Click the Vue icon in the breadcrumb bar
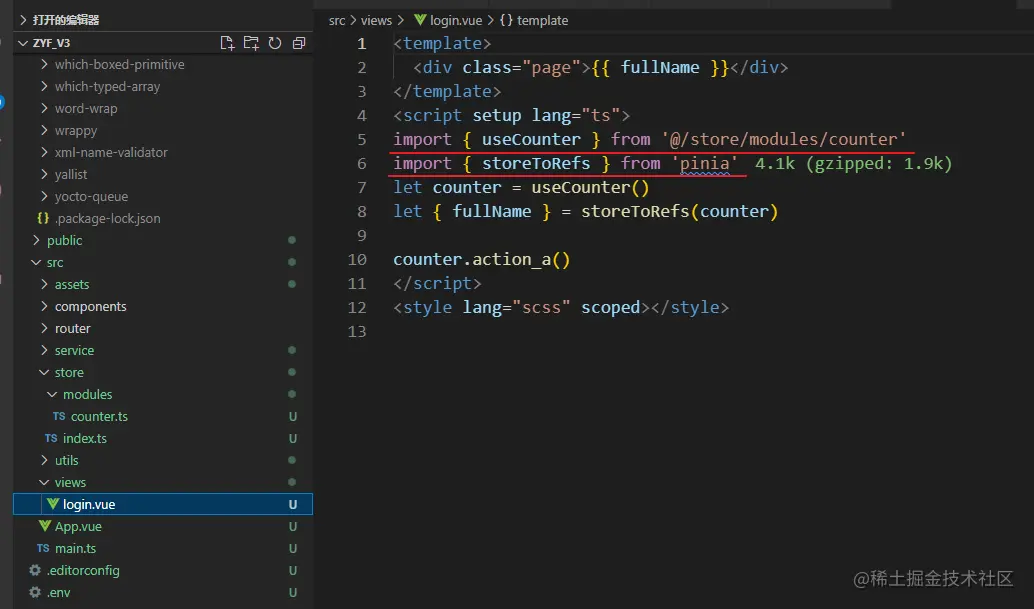The height and width of the screenshot is (609, 1034). [420, 20]
